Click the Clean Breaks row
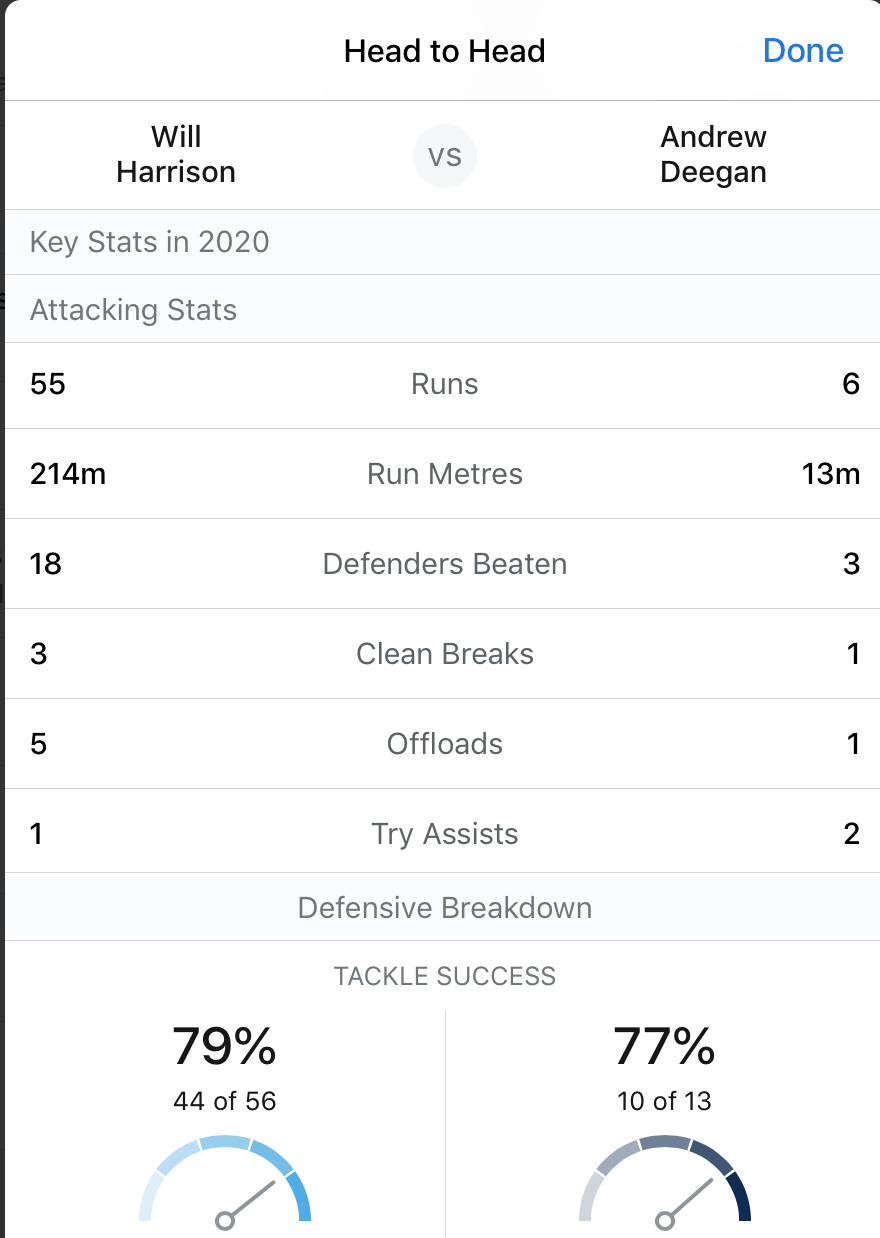Screen dimensions: 880x1238 [445, 654]
